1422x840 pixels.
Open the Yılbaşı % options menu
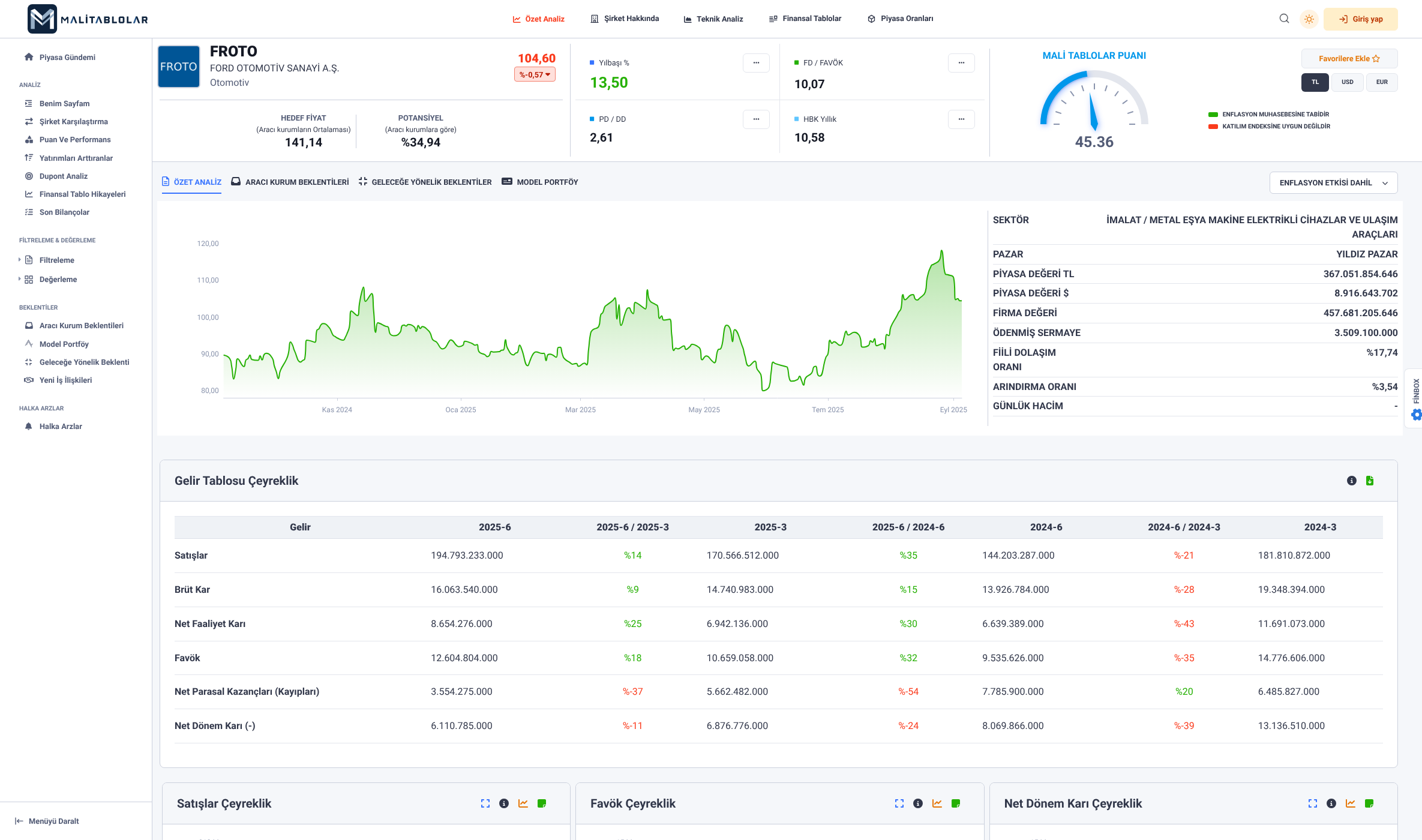pyautogui.click(x=756, y=63)
